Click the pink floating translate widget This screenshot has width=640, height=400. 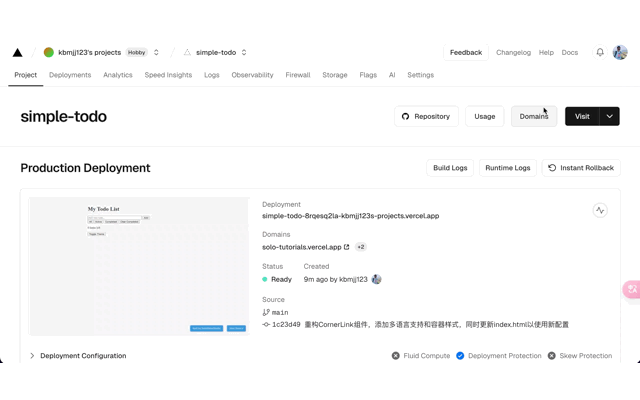(631, 289)
